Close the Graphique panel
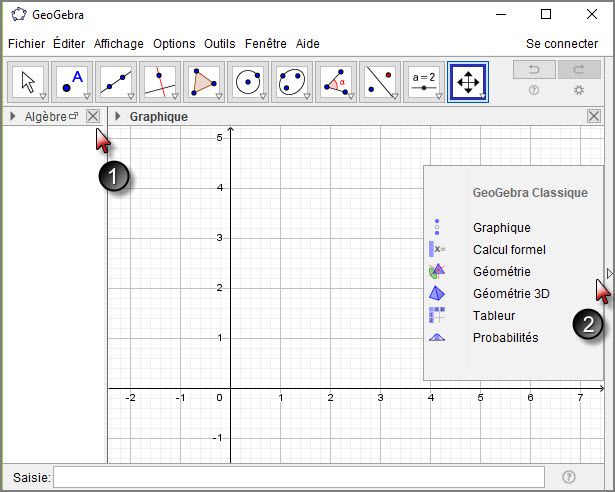 pos(594,116)
